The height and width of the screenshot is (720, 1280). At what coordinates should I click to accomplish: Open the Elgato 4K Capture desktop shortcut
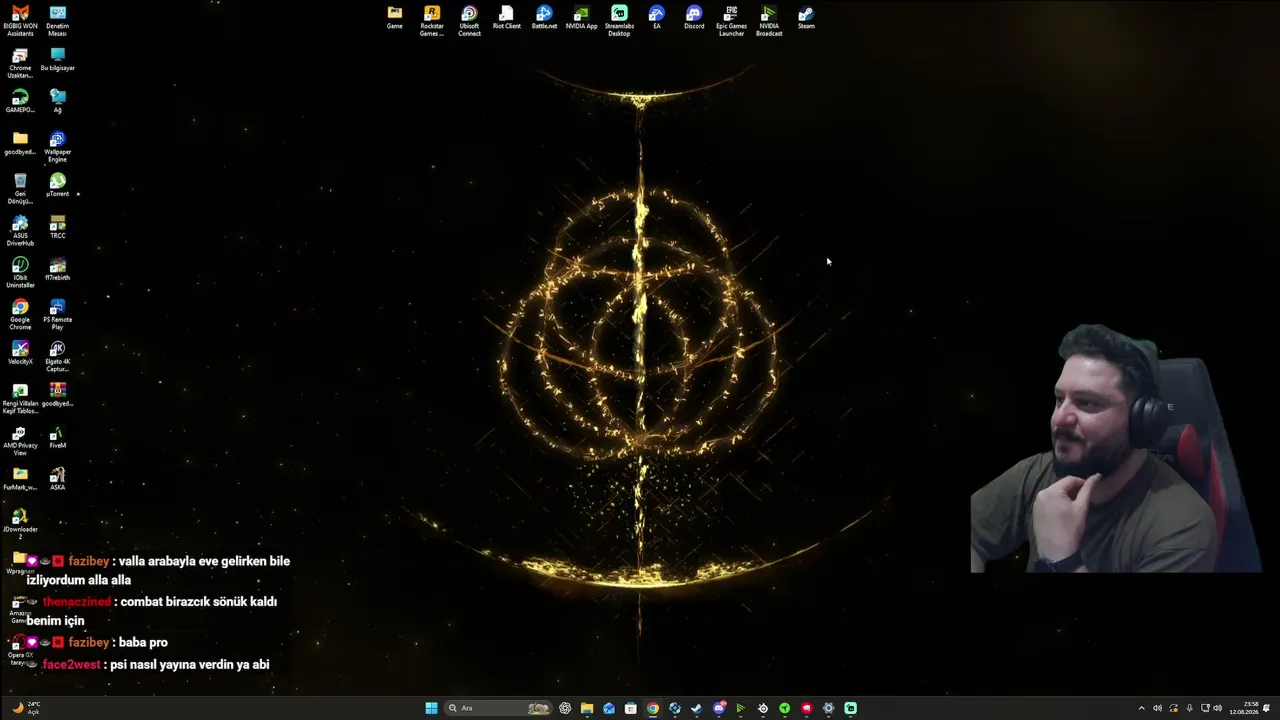[58, 356]
